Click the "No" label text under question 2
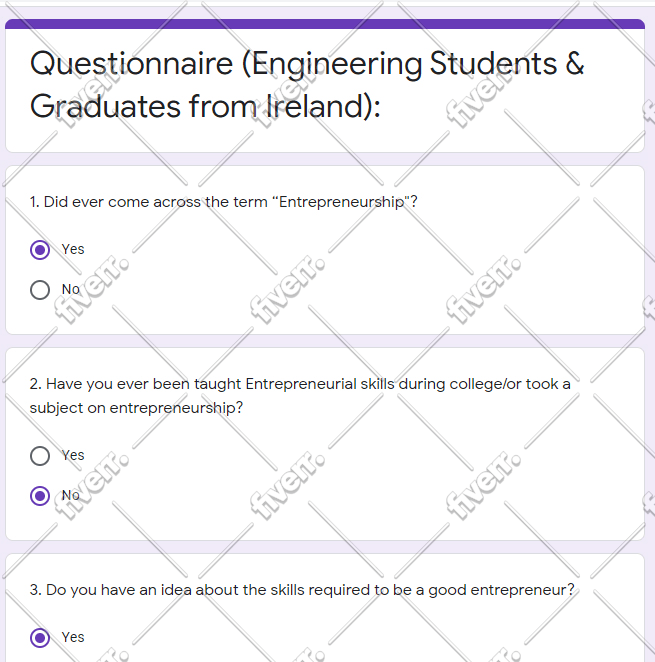This screenshot has width=655, height=662. coord(71,495)
